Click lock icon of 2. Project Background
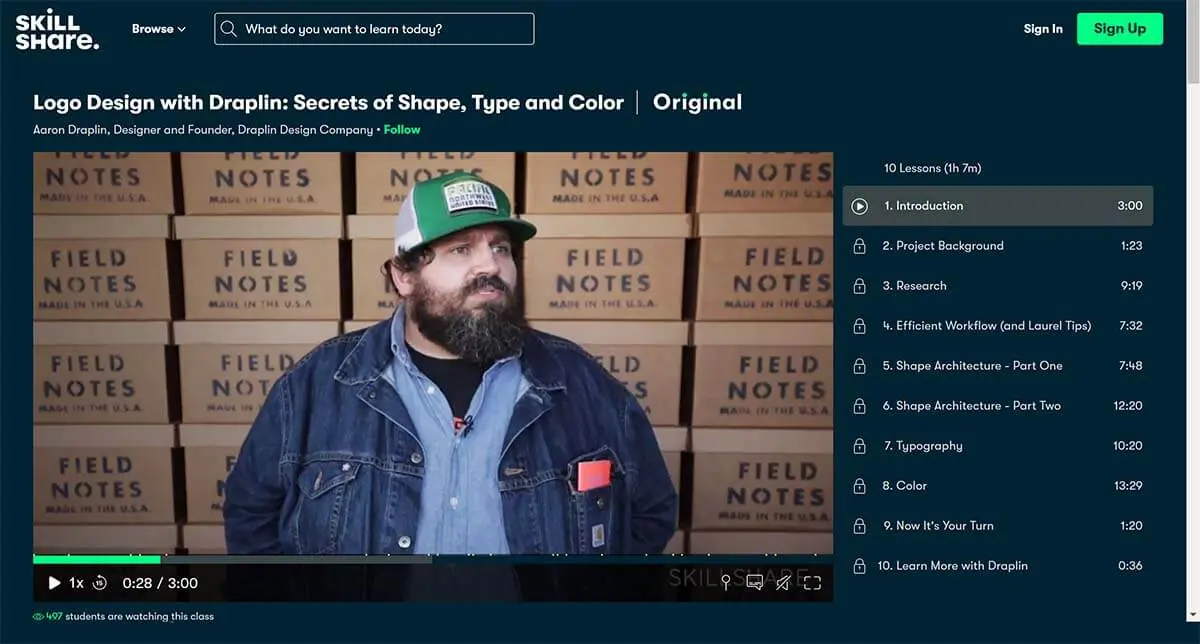 pyautogui.click(x=859, y=246)
